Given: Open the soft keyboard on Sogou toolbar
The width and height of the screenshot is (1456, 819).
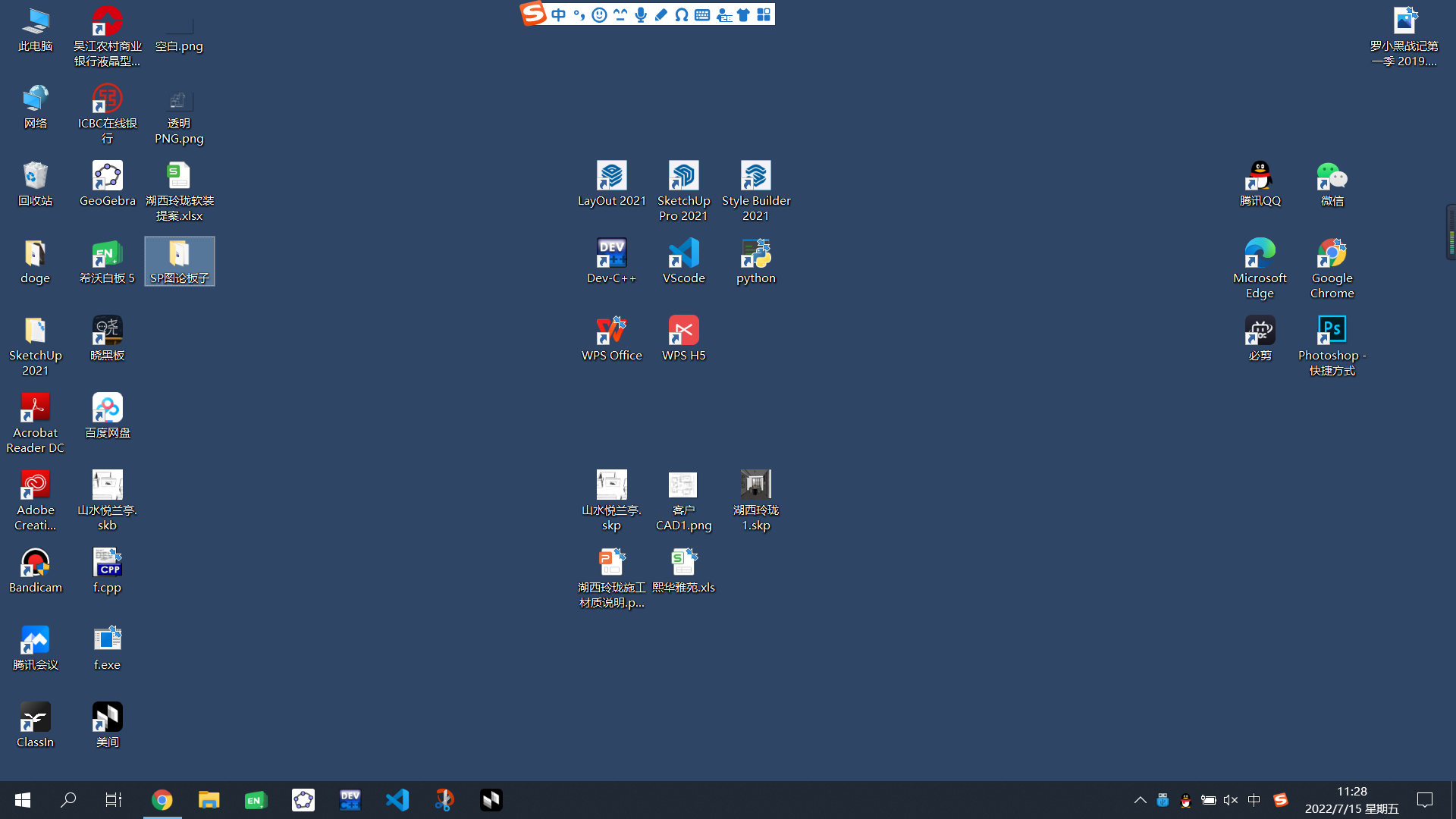Looking at the screenshot, I should (x=702, y=14).
